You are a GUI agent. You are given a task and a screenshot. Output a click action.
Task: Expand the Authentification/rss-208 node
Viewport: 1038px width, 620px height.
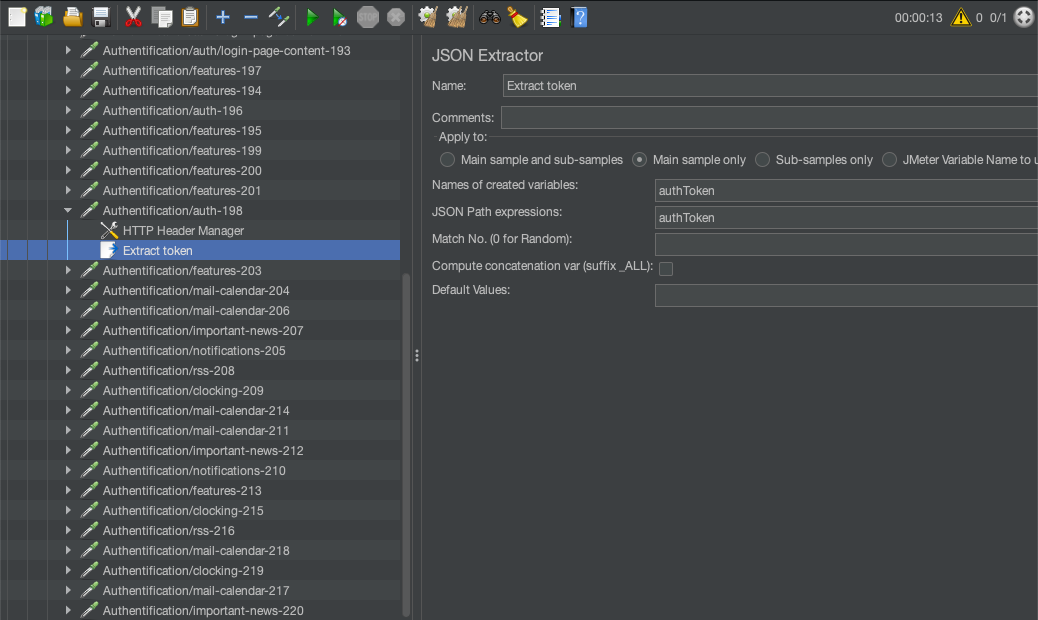pos(68,371)
